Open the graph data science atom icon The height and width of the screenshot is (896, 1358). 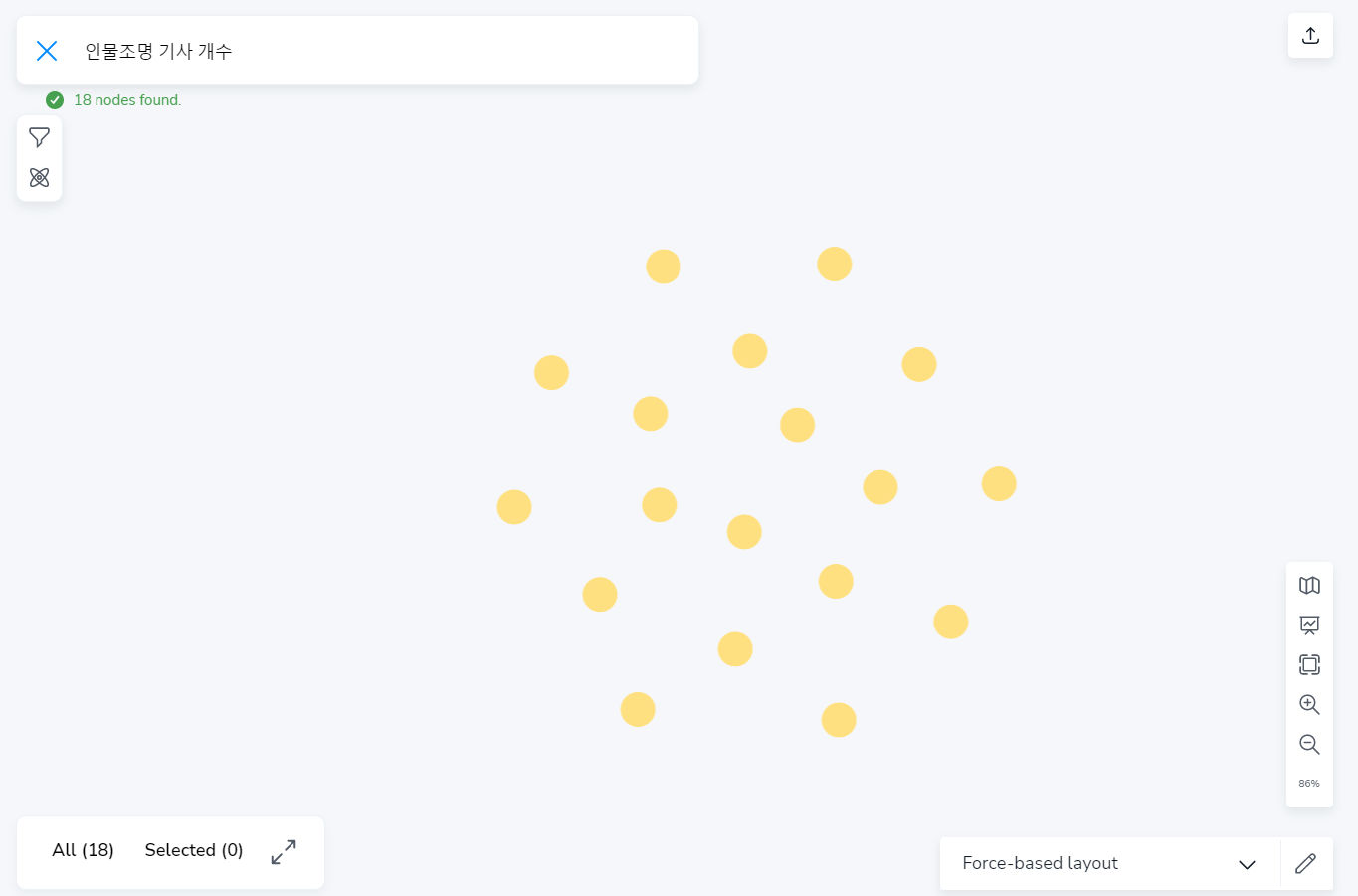[40, 178]
